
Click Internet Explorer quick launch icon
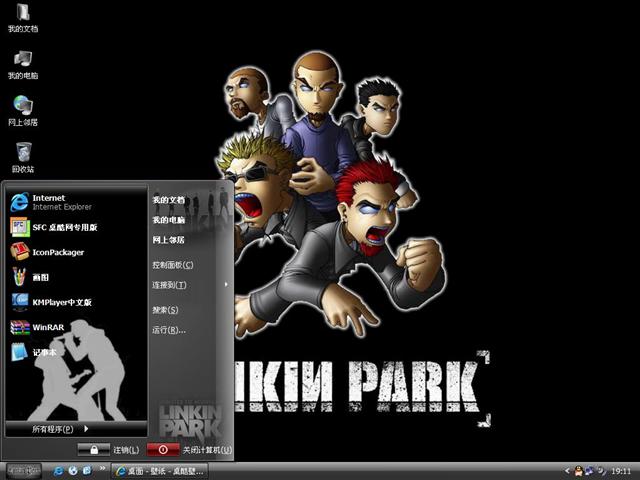59,471
